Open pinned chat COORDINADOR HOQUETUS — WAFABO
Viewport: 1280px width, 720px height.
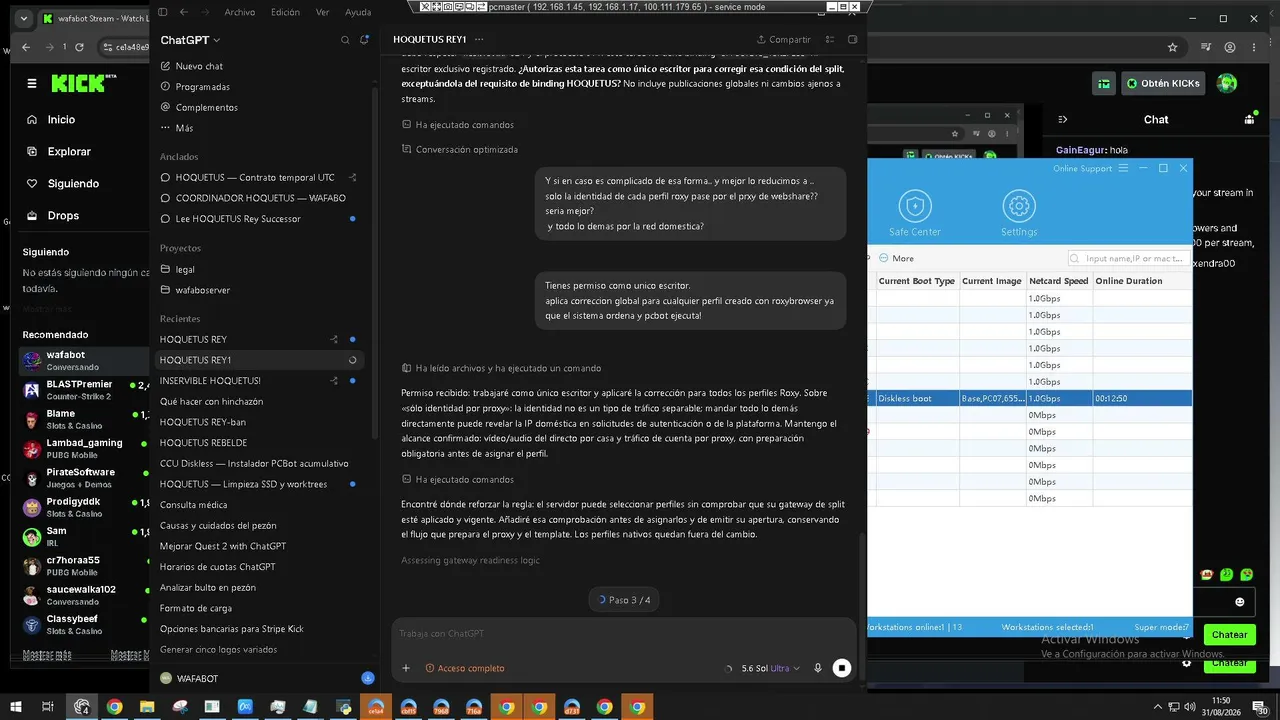click(260, 198)
